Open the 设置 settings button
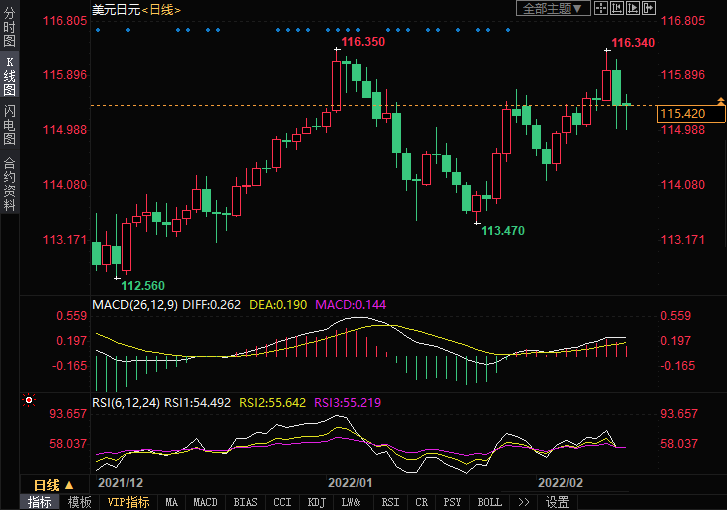727x510 pixels. click(558, 502)
